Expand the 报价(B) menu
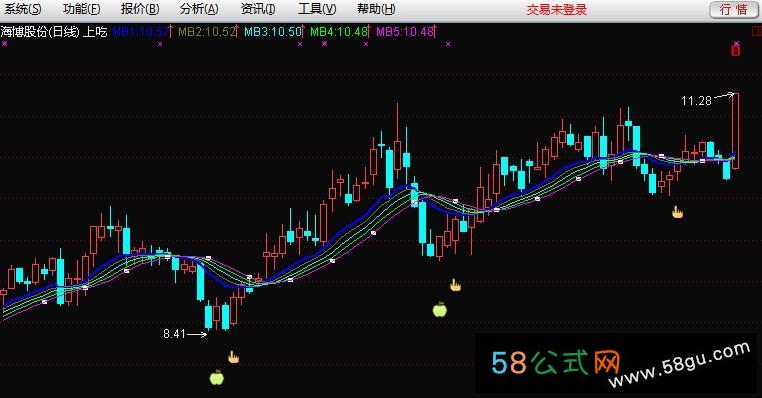The height and width of the screenshot is (398, 762). tap(140, 9)
